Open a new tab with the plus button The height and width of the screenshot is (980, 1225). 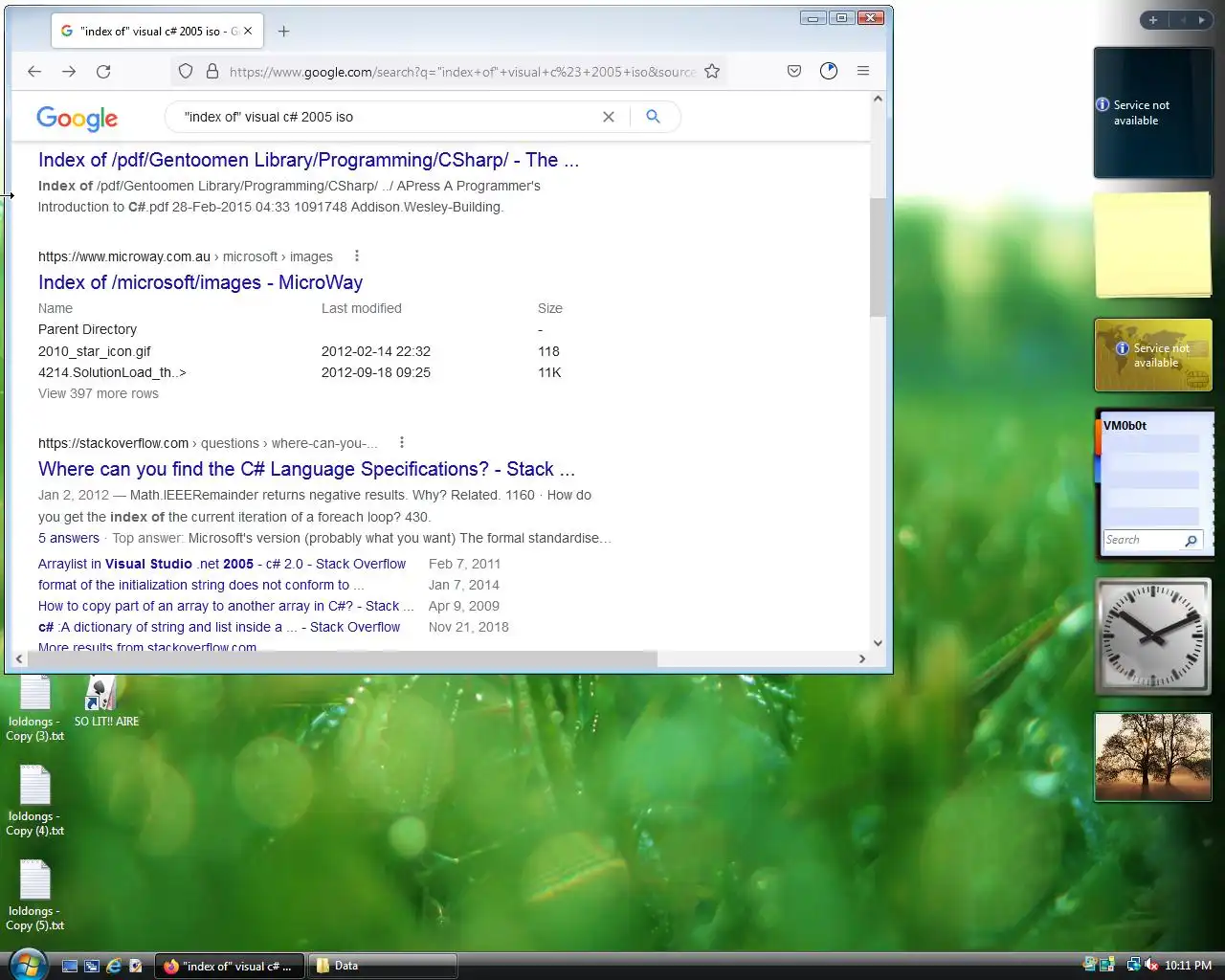click(283, 31)
